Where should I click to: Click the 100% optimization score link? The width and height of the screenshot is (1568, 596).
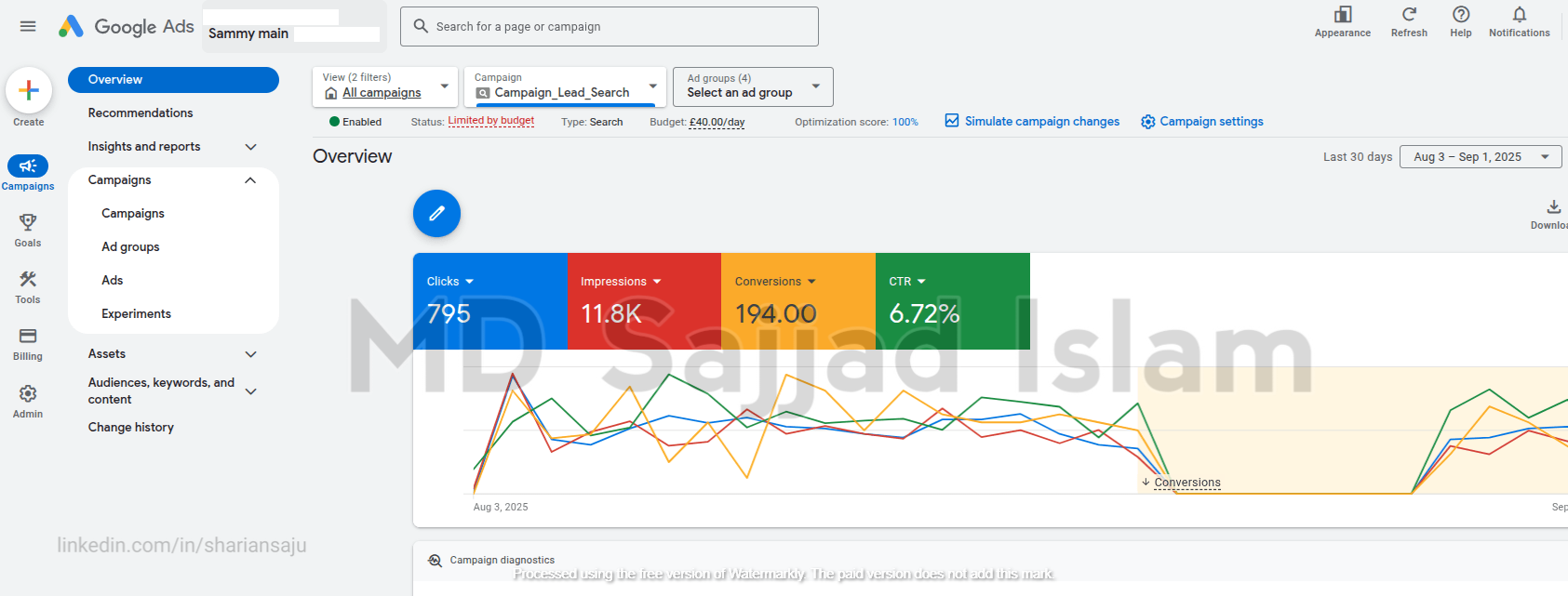click(x=905, y=122)
